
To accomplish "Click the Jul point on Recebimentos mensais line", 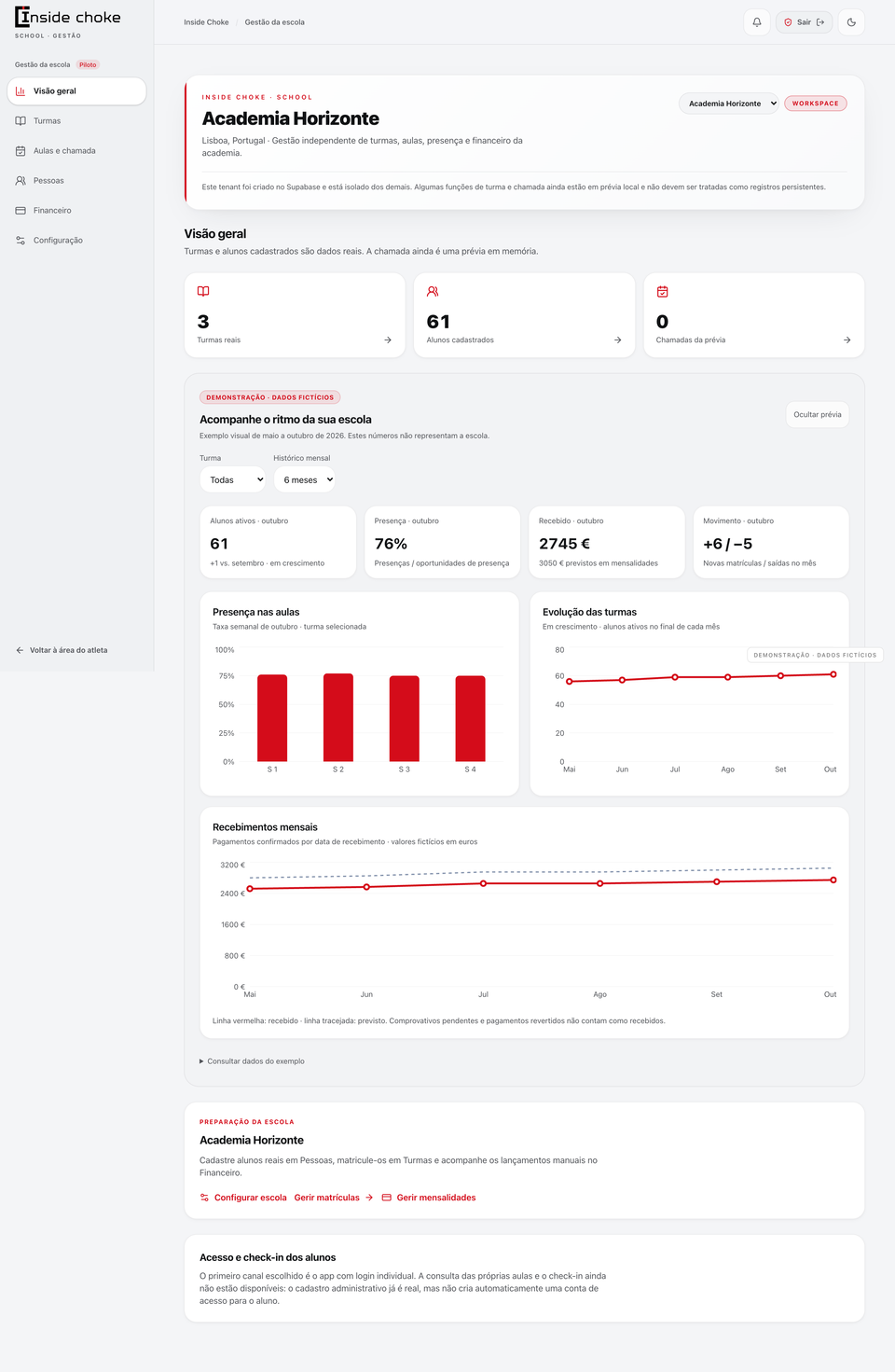I will click(x=483, y=883).
